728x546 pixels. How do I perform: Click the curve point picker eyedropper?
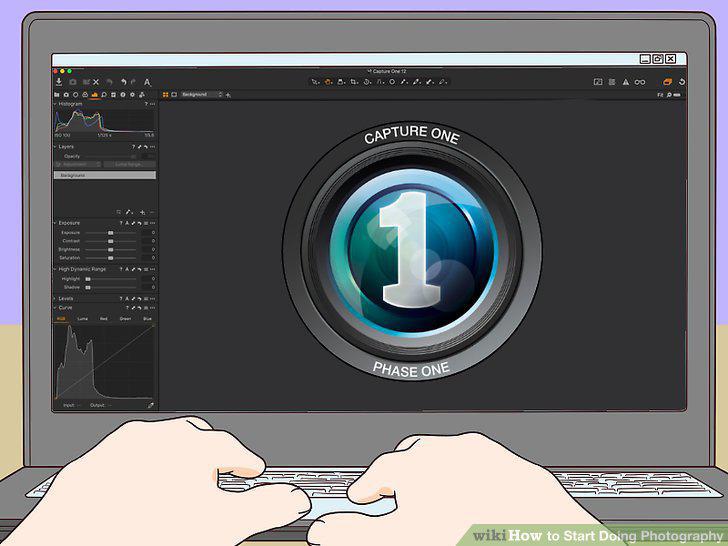[151, 405]
